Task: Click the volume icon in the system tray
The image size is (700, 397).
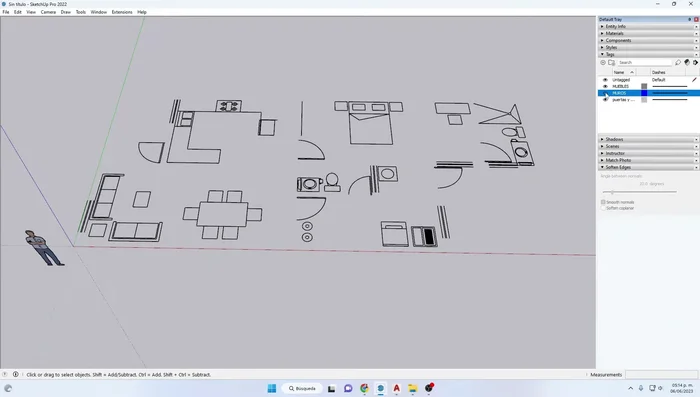Action: (661, 388)
